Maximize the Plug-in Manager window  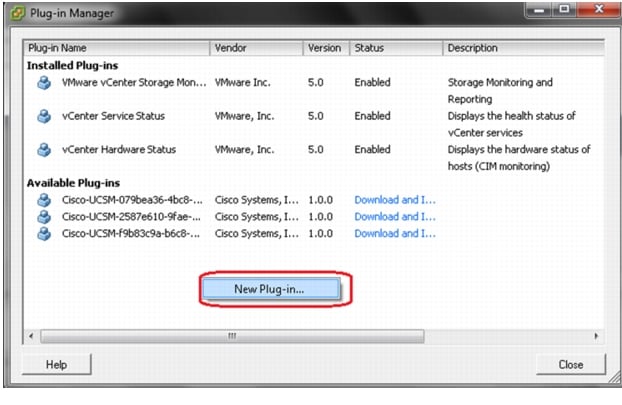(x=564, y=9)
